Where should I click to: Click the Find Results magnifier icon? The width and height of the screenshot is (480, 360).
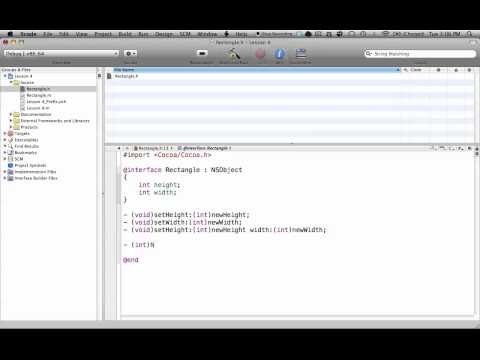tap(11, 146)
